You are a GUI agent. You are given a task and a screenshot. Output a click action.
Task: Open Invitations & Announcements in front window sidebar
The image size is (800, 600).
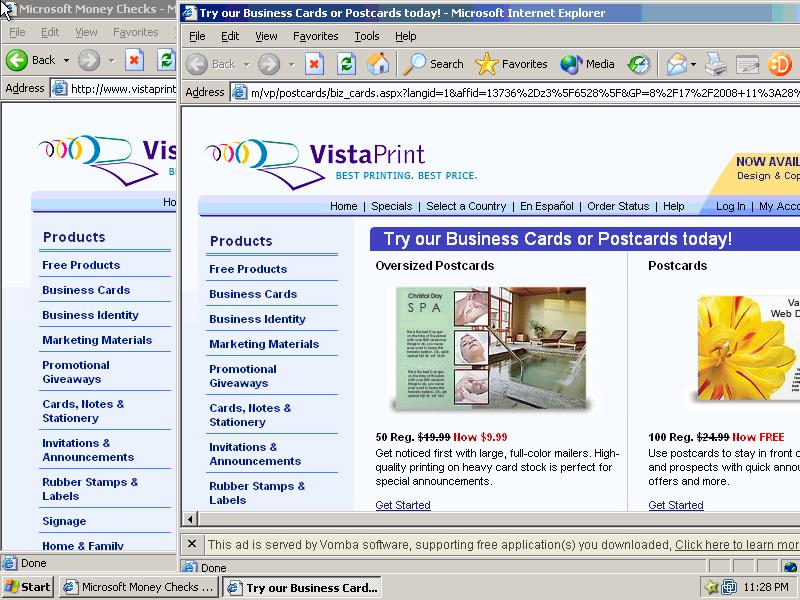[x=255, y=454]
